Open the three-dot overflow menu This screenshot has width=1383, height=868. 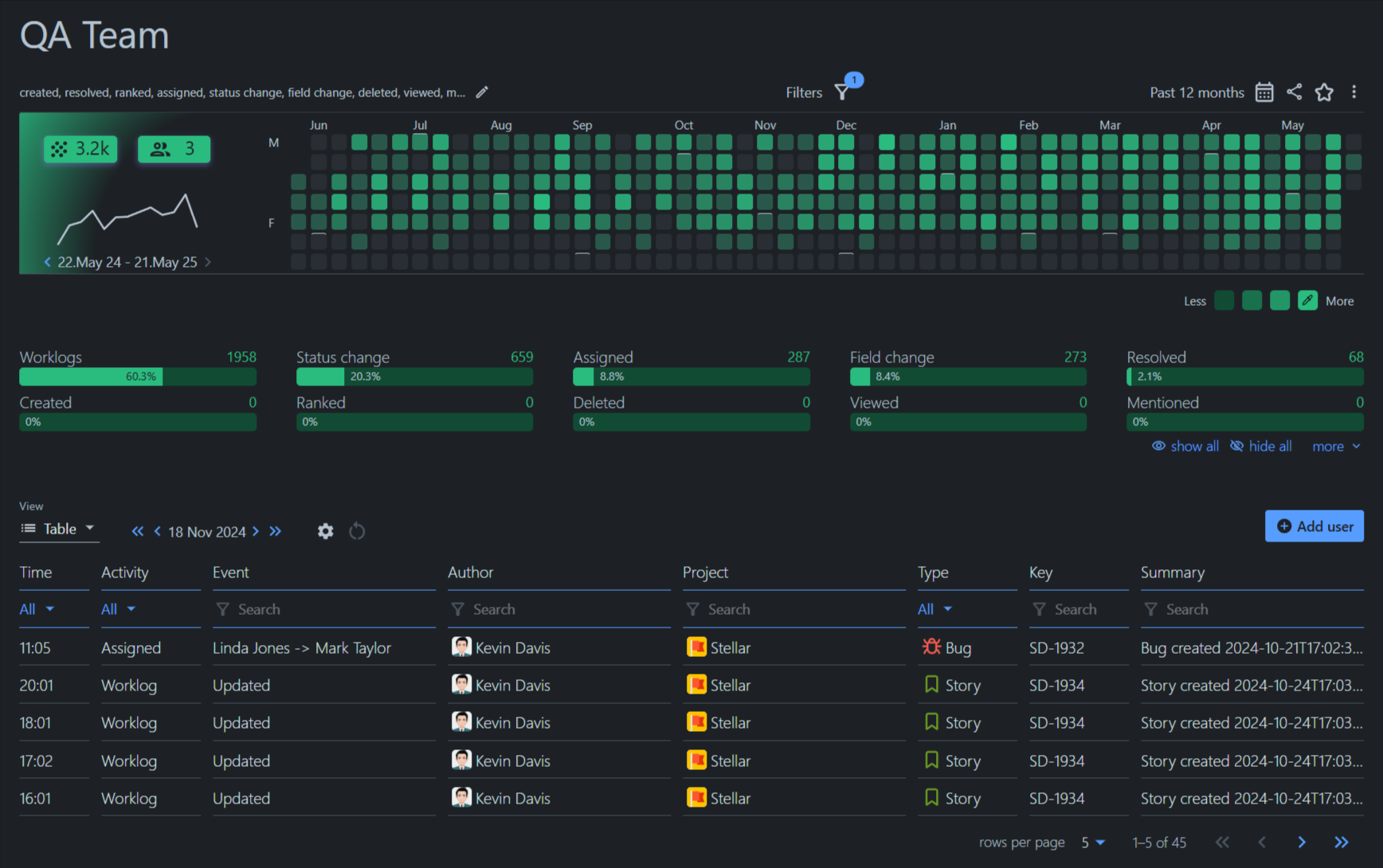tap(1354, 92)
